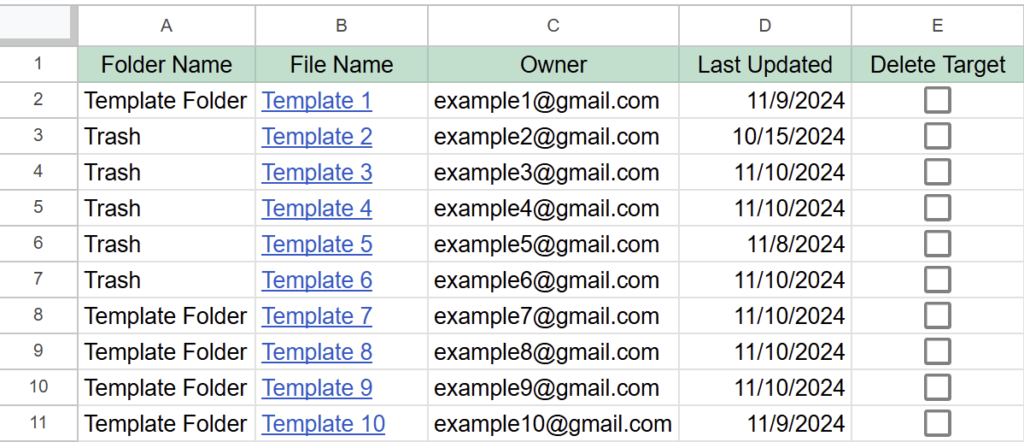Image resolution: width=1024 pixels, height=442 pixels.
Task: Mark Template 7 row's Delete Target checkbox
Action: (937, 316)
